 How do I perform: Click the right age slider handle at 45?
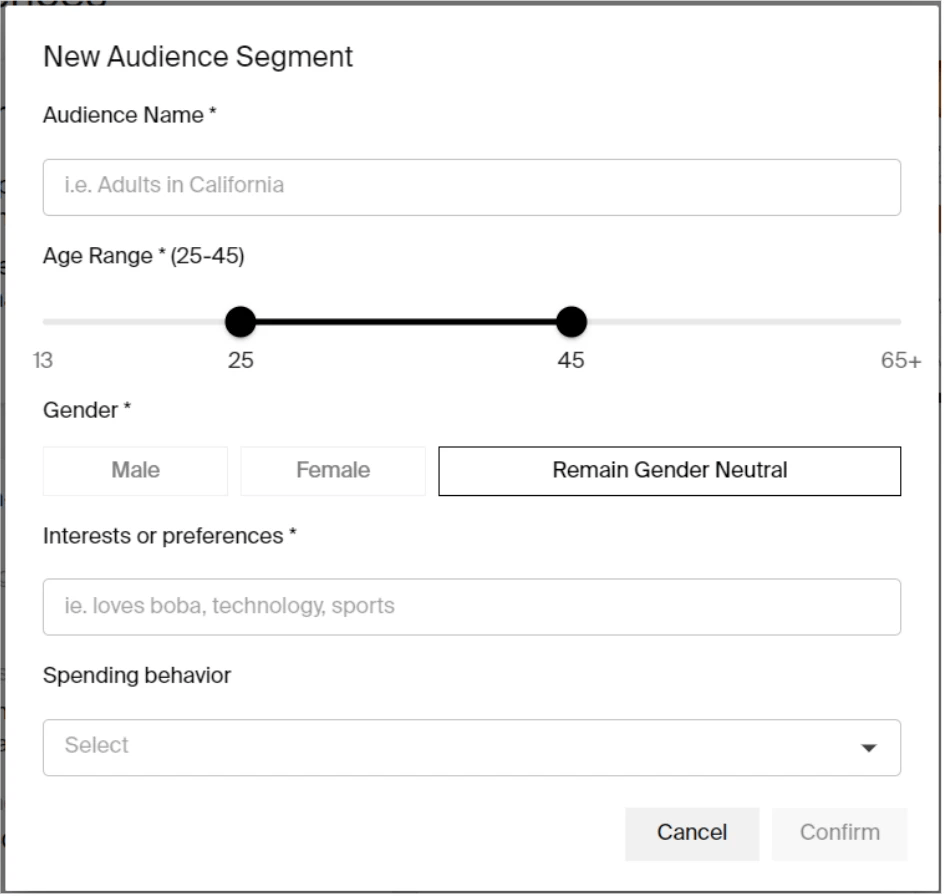pos(571,321)
